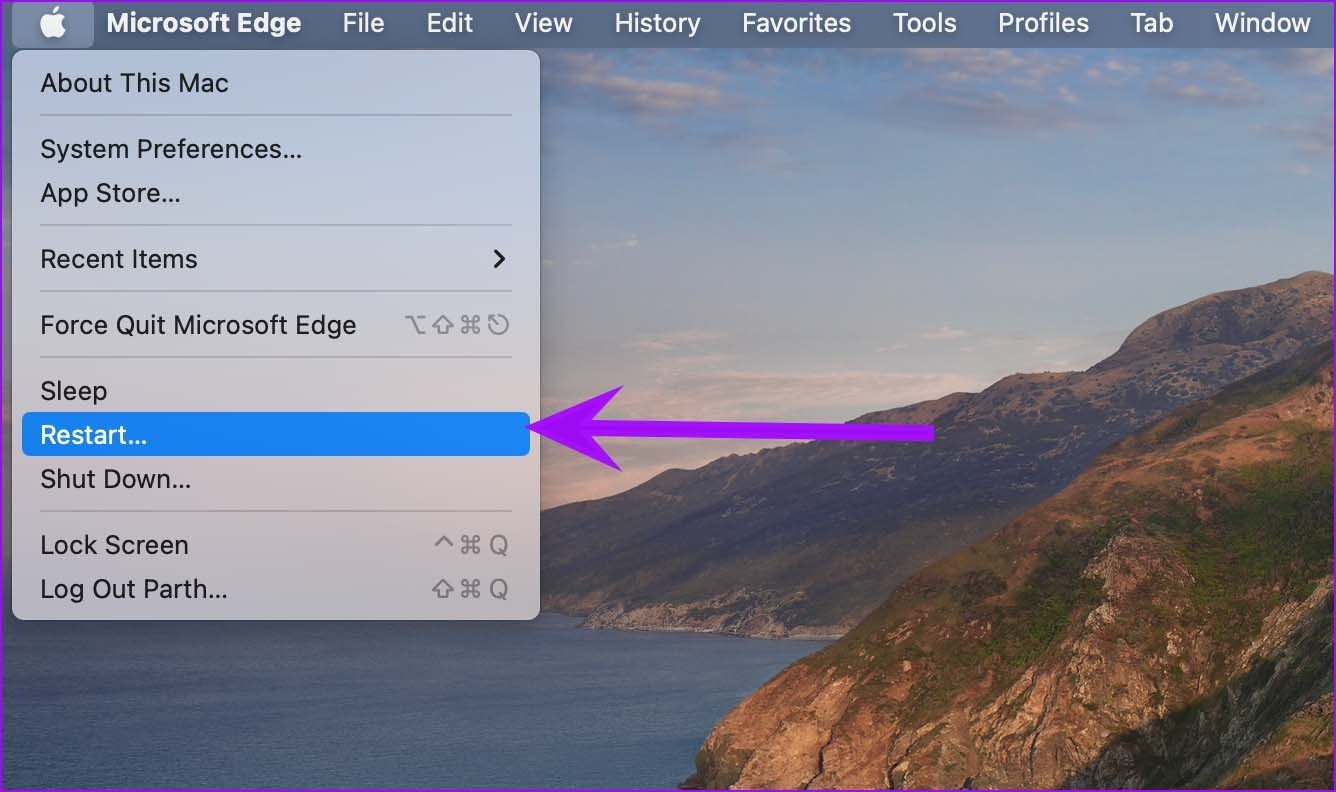The width and height of the screenshot is (1336, 792).
Task: Choose Log Out Parth
Action: coord(276,589)
